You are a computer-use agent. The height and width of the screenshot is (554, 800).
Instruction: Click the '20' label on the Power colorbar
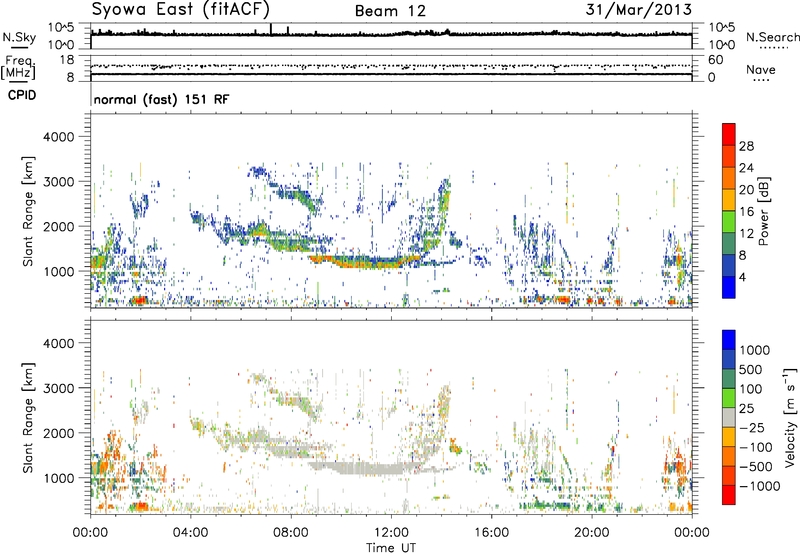click(746, 190)
